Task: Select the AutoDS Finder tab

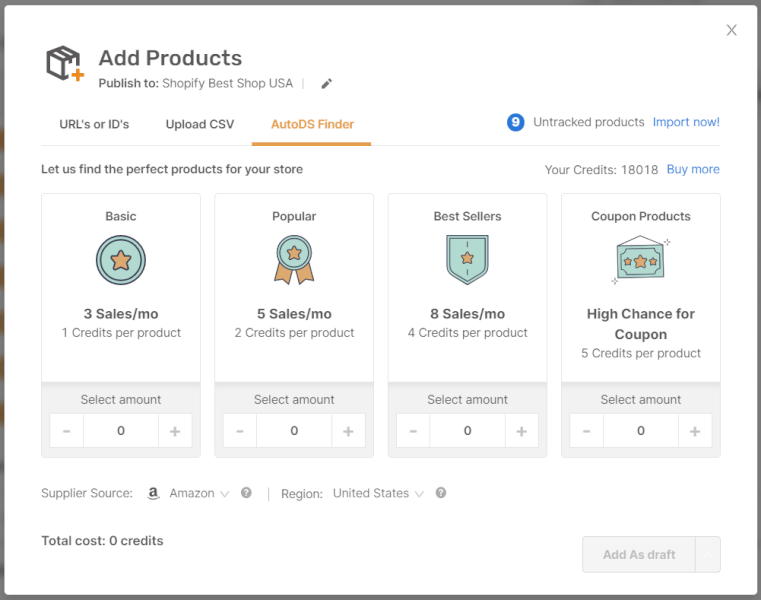Action: (x=312, y=124)
